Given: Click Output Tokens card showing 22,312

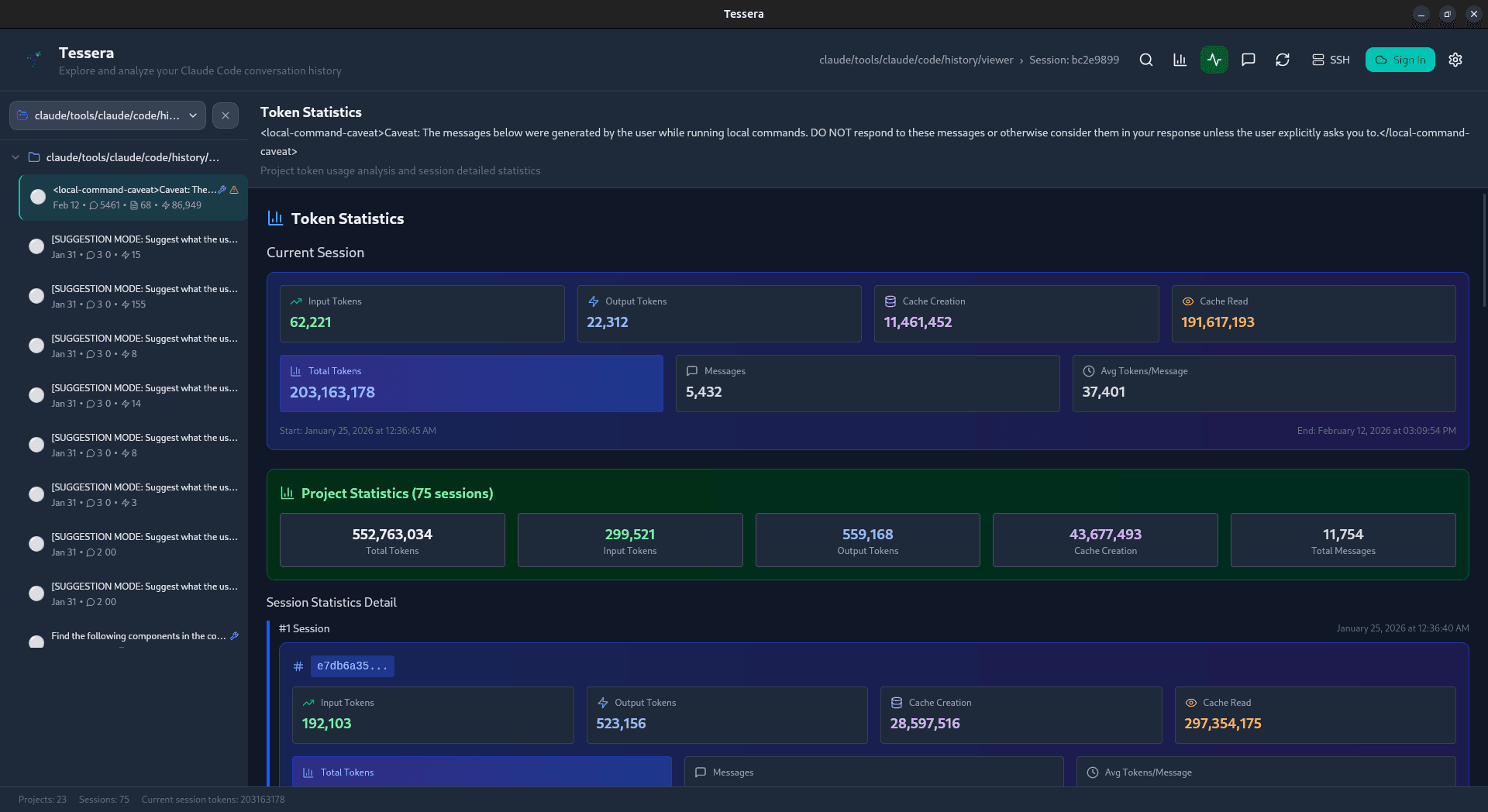Looking at the screenshot, I should click(719, 314).
